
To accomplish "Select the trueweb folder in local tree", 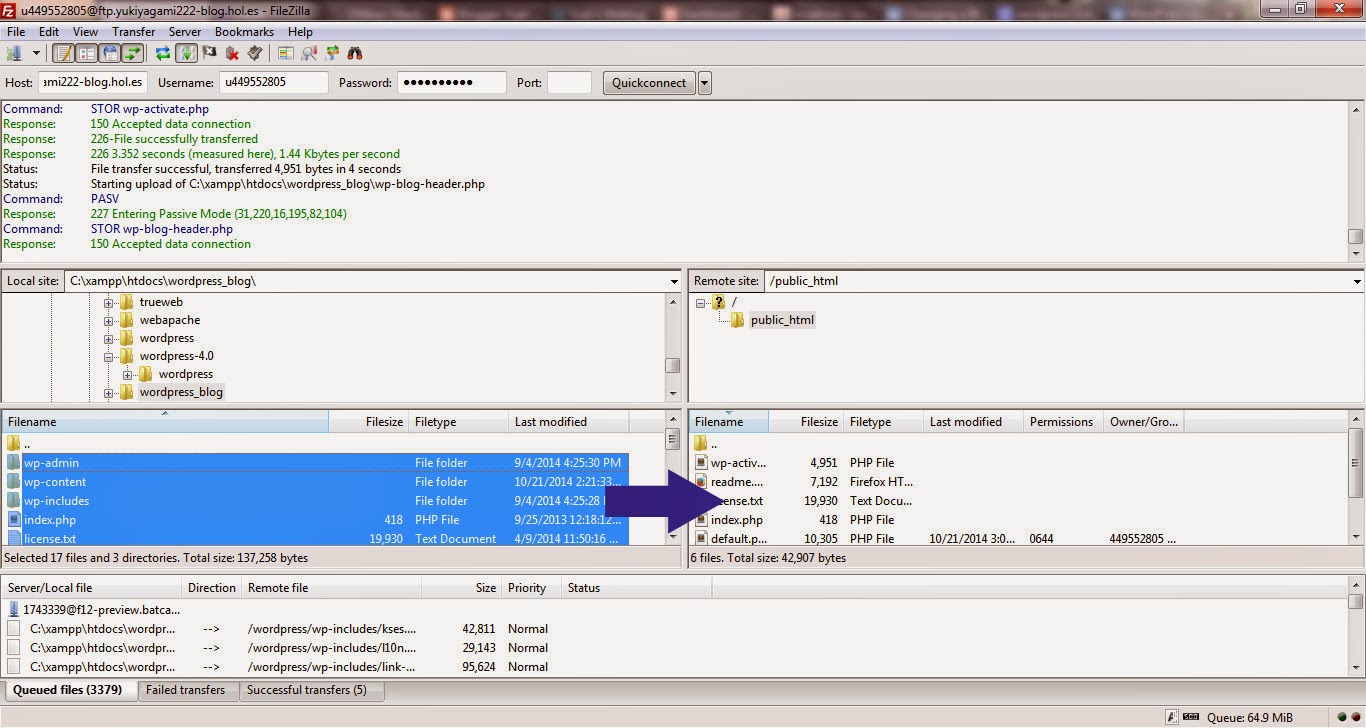I will click(161, 302).
